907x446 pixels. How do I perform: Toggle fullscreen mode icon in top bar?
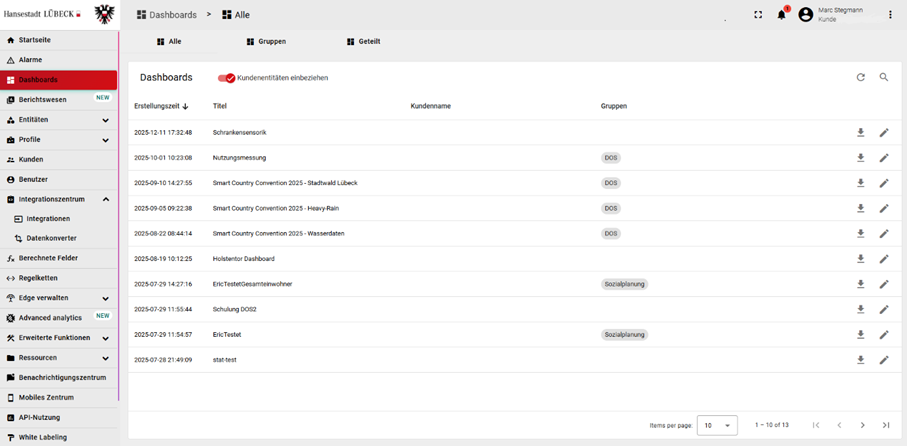tap(757, 15)
